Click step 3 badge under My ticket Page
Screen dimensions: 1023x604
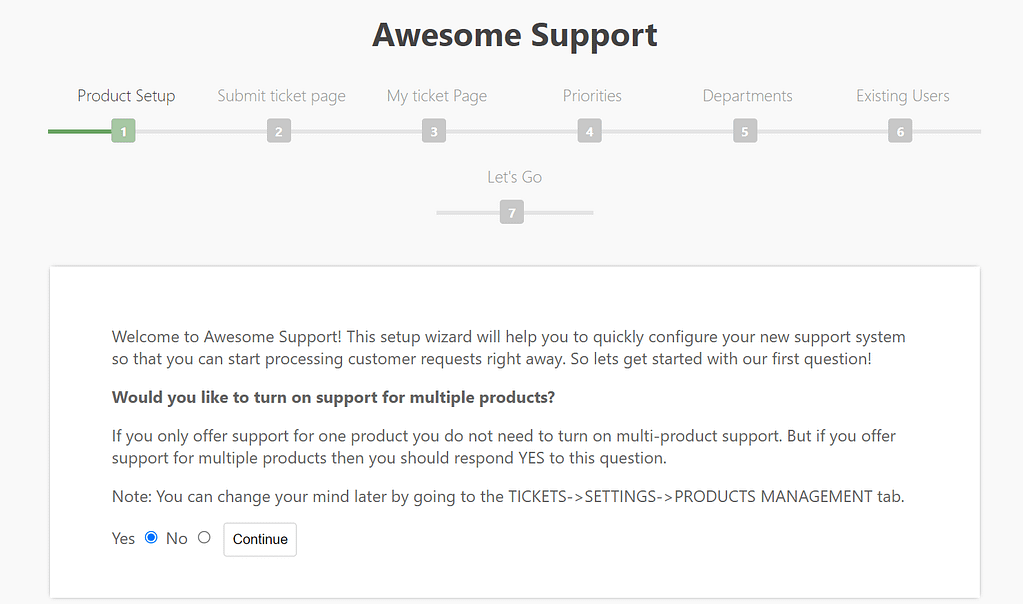pyautogui.click(x=433, y=130)
